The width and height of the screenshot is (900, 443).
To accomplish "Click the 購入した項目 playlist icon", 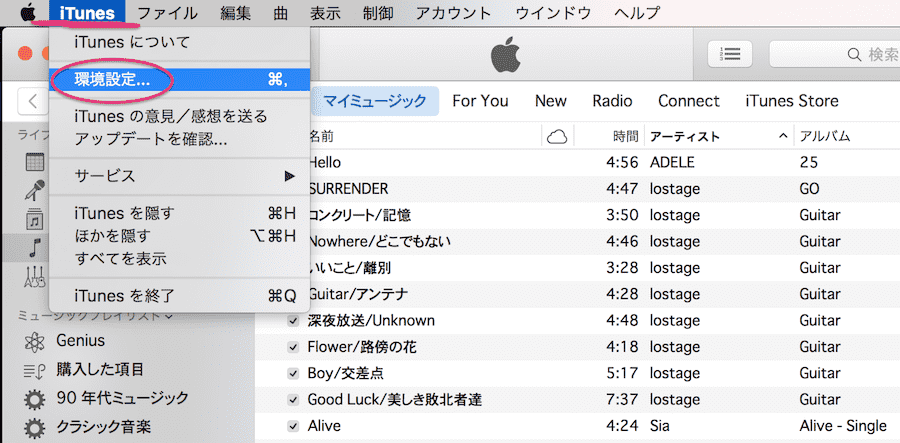I will (34, 371).
